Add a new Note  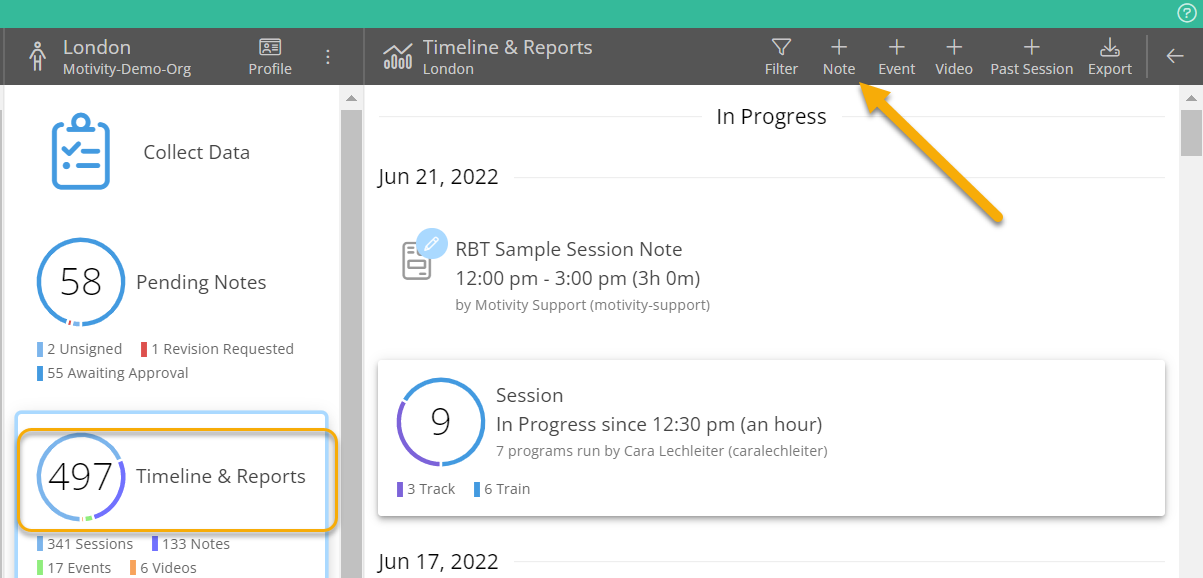tap(838, 57)
